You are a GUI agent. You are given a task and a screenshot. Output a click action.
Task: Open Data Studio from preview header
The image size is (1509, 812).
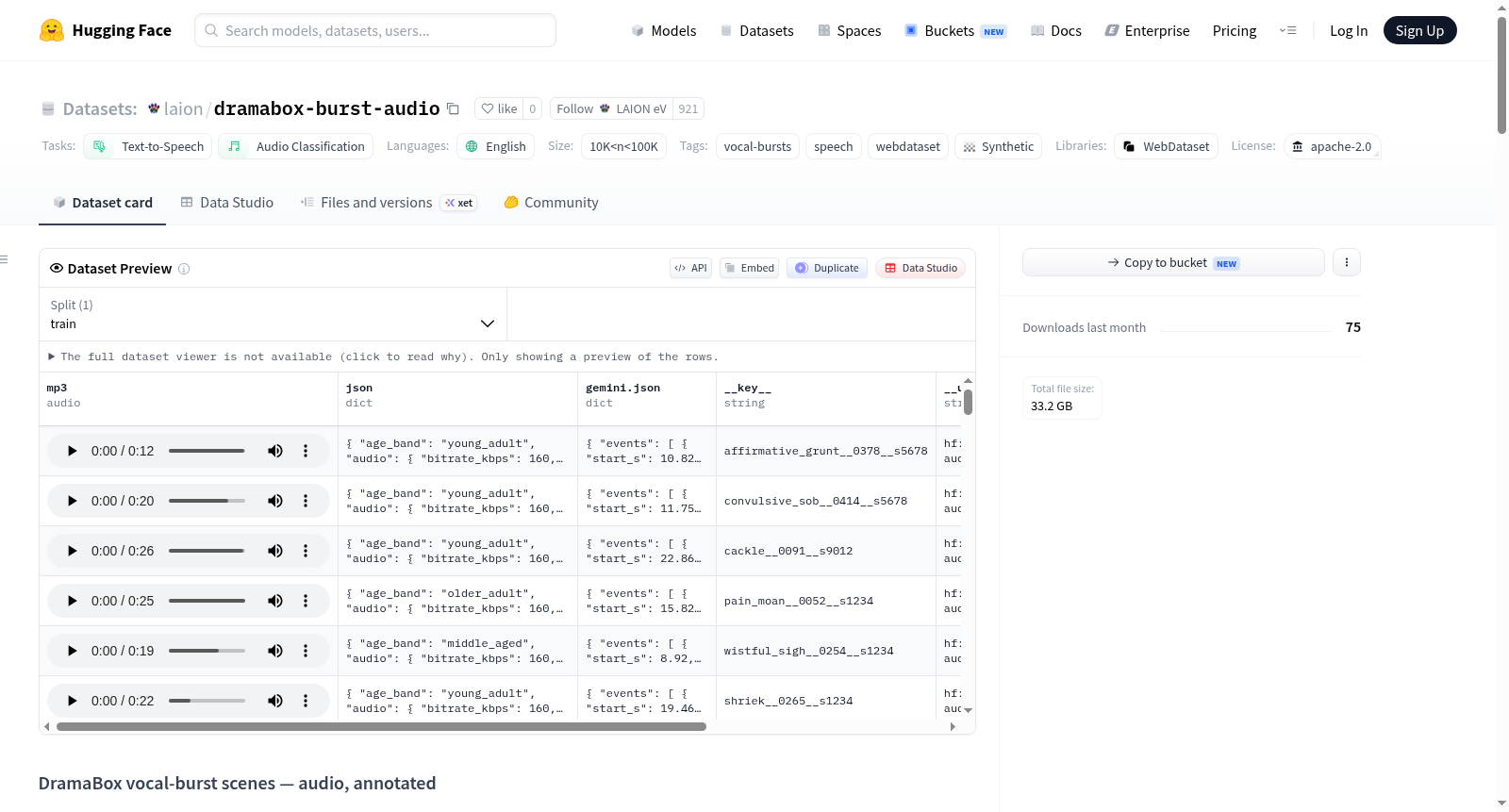point(920,268)
